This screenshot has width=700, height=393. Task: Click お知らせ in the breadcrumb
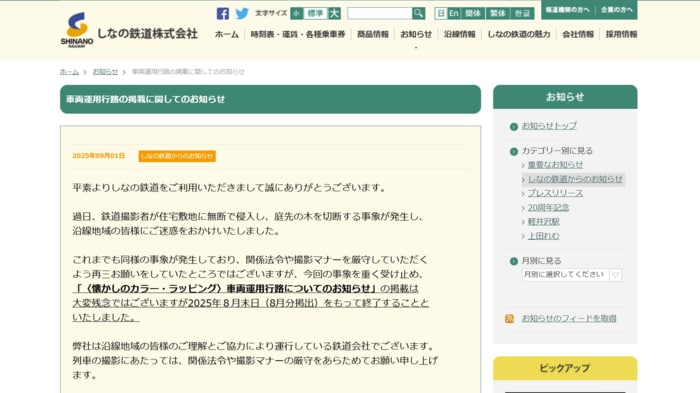tap(105, 72)
